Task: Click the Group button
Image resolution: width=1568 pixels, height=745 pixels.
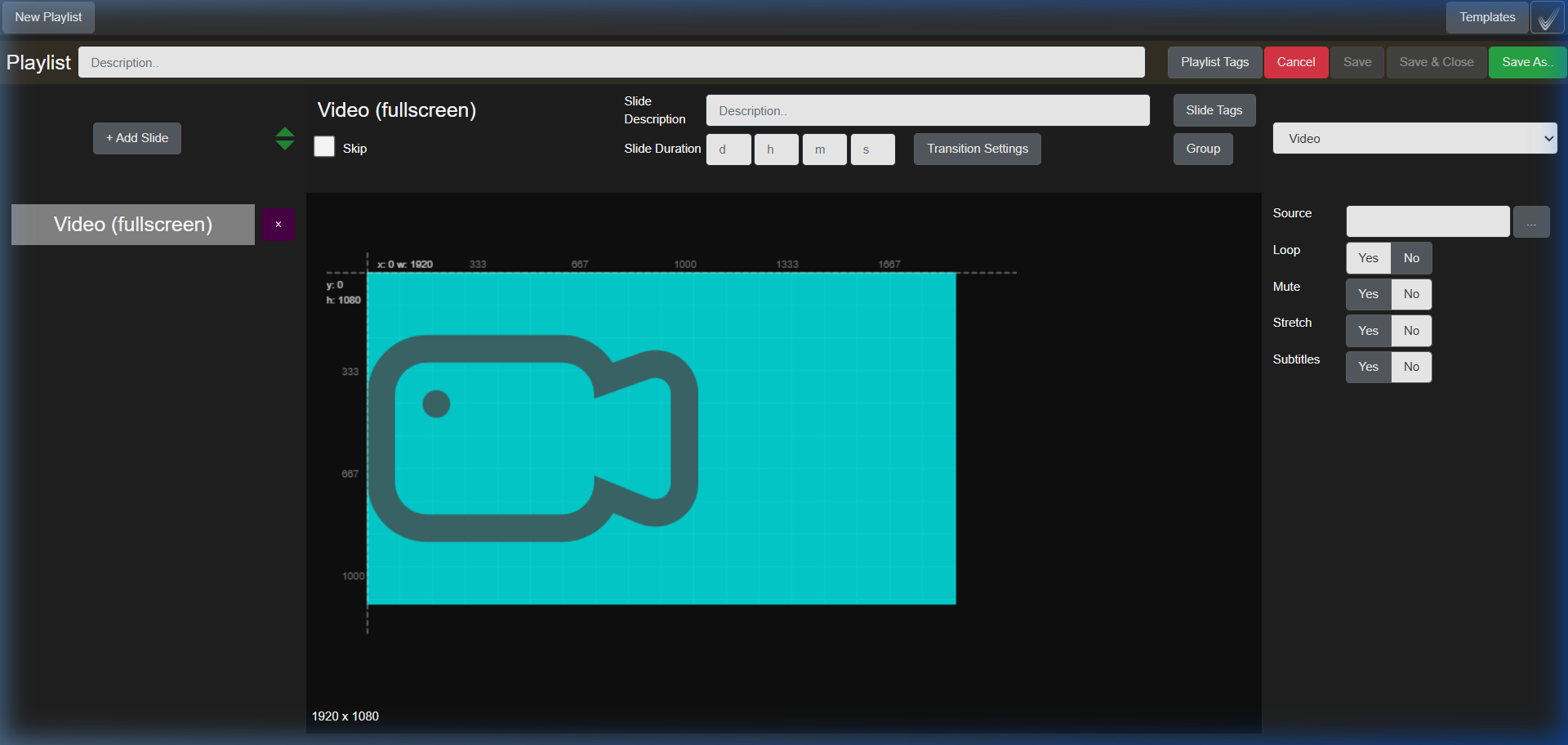Action: tap(1203, 149)
